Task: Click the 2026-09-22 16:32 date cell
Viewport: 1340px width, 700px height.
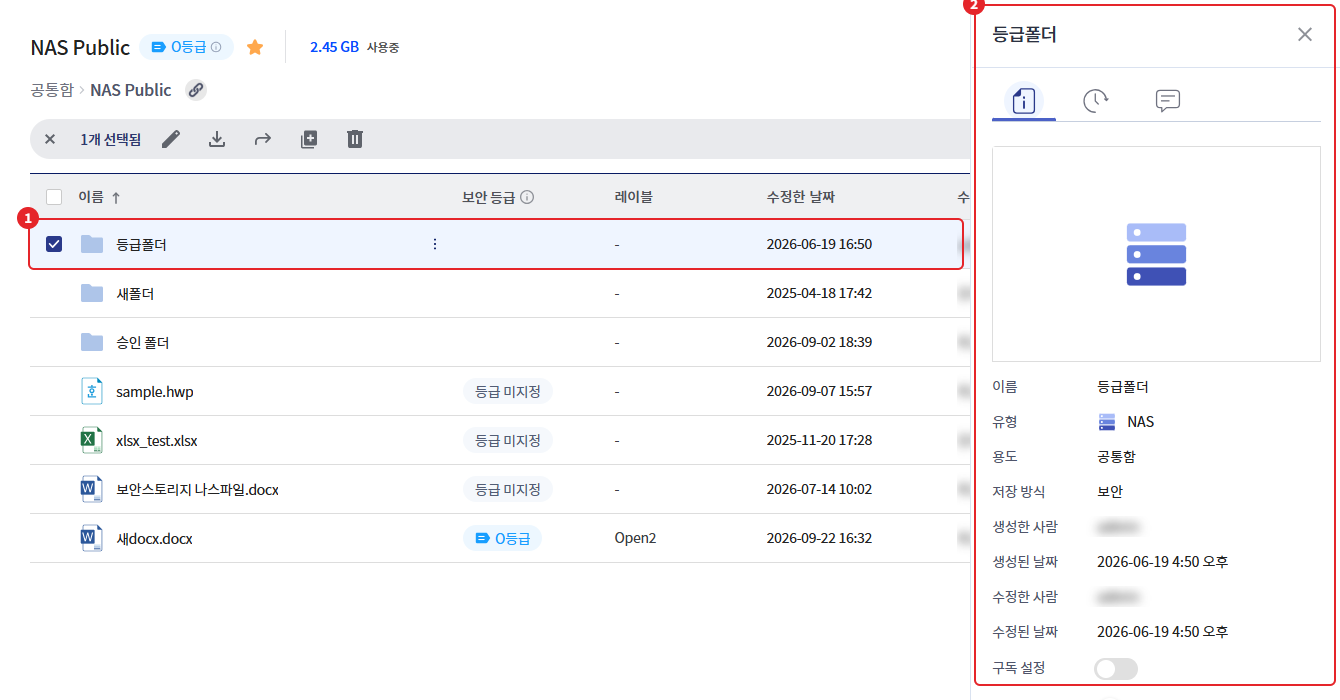Action: tap(819, 539)
